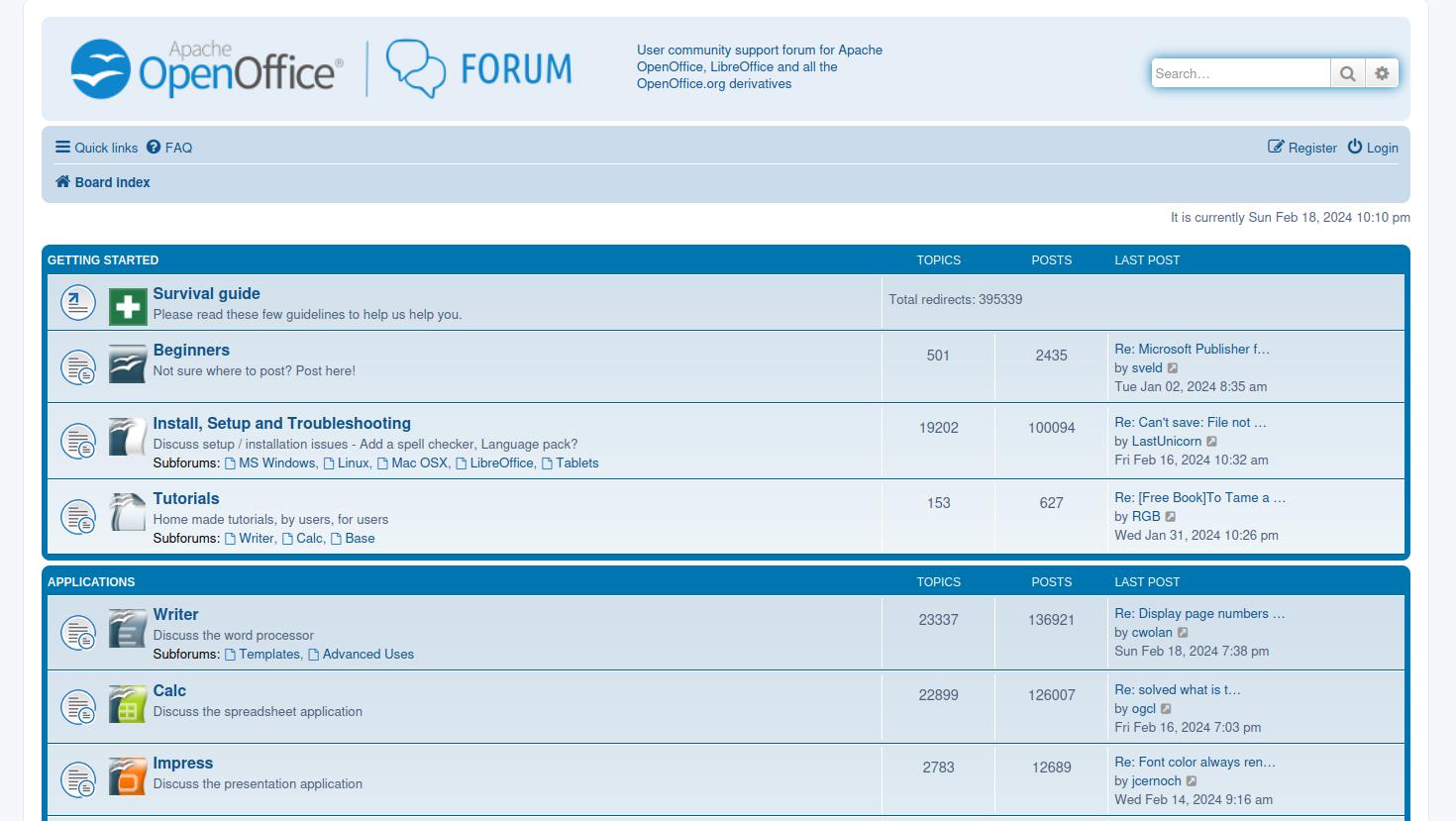
Task: Open the MS Windows subforum
Action: 270,463
